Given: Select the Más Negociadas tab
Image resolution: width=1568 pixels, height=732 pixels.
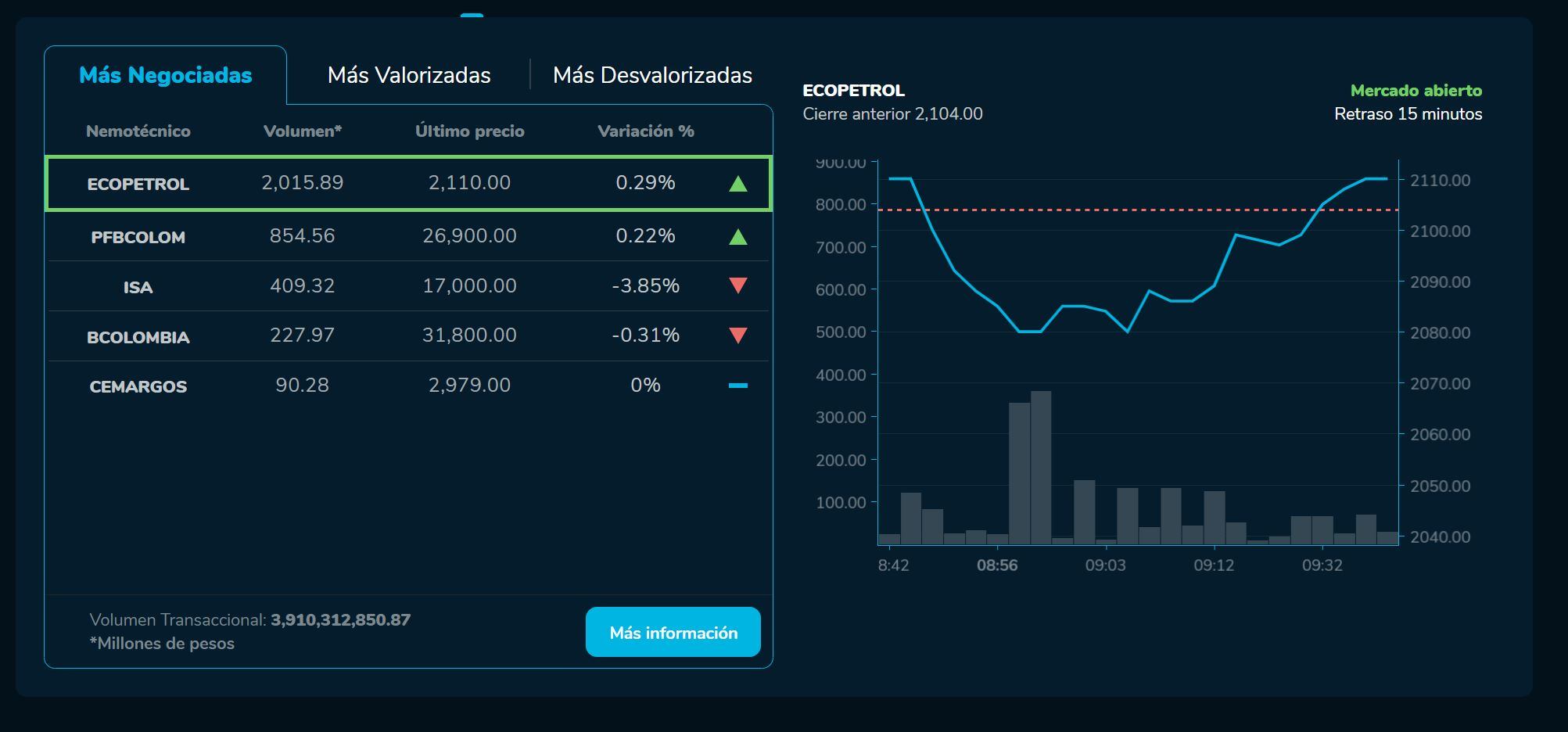Looking at the screenshot, I should (166, 75).
